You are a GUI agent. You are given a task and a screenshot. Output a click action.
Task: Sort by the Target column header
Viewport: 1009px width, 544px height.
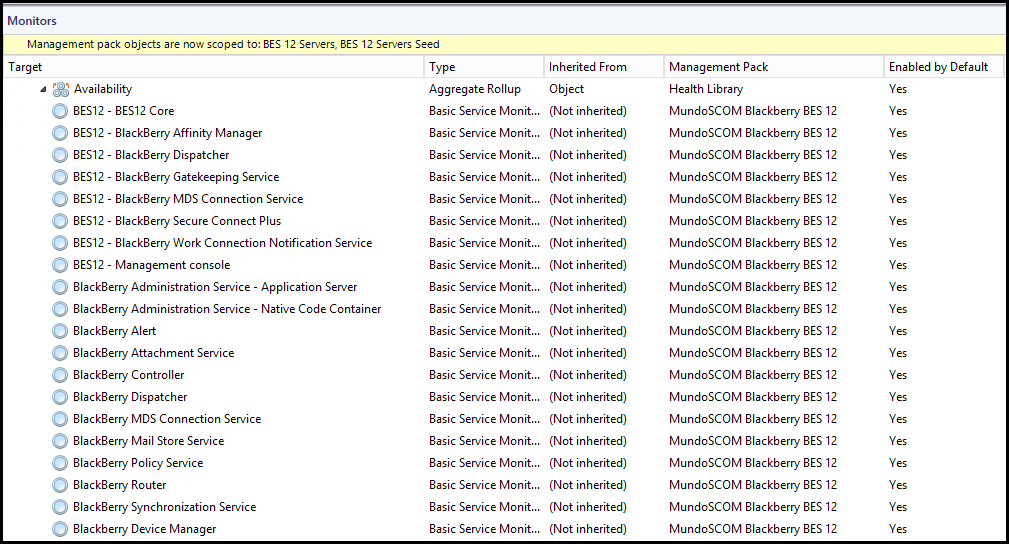(x=214, y=67)
